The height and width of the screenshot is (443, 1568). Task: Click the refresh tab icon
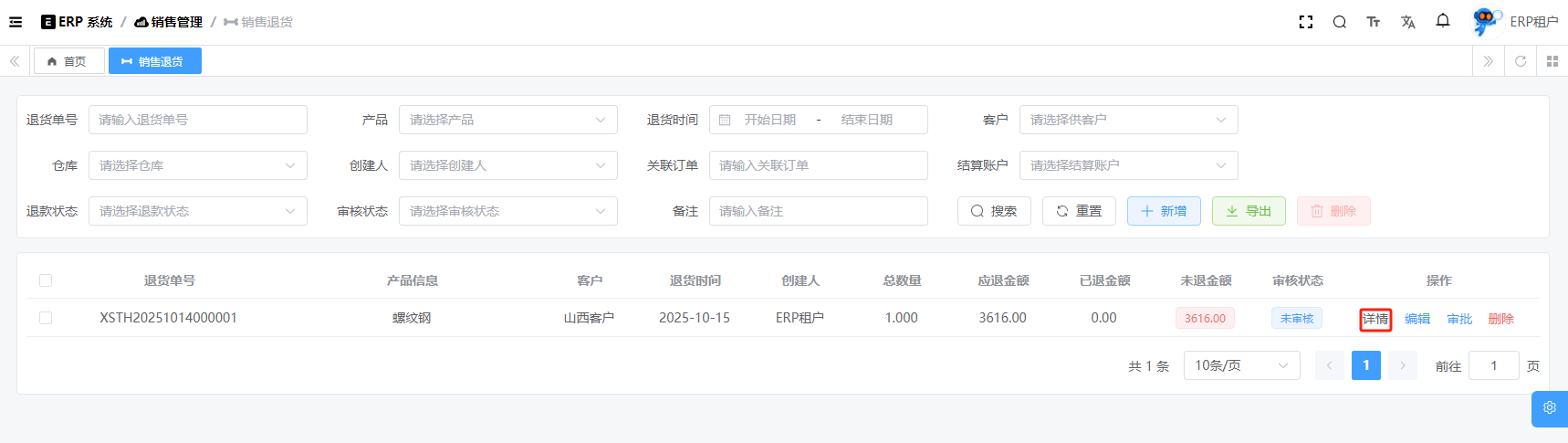tap(1520, 61)
